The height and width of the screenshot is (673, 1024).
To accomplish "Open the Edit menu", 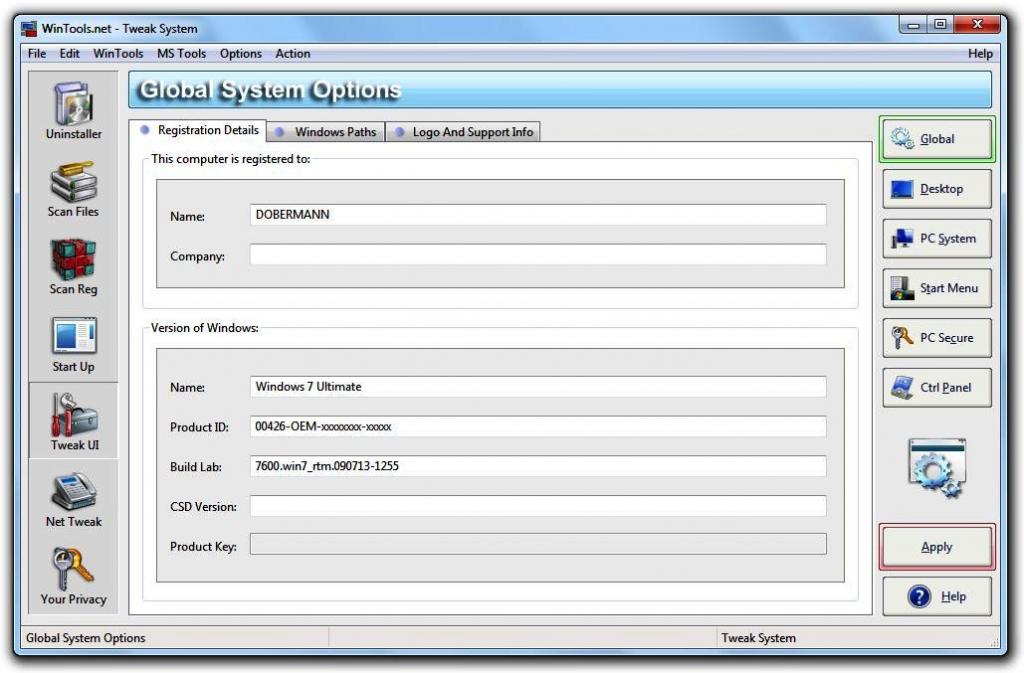I will point(69,54).
